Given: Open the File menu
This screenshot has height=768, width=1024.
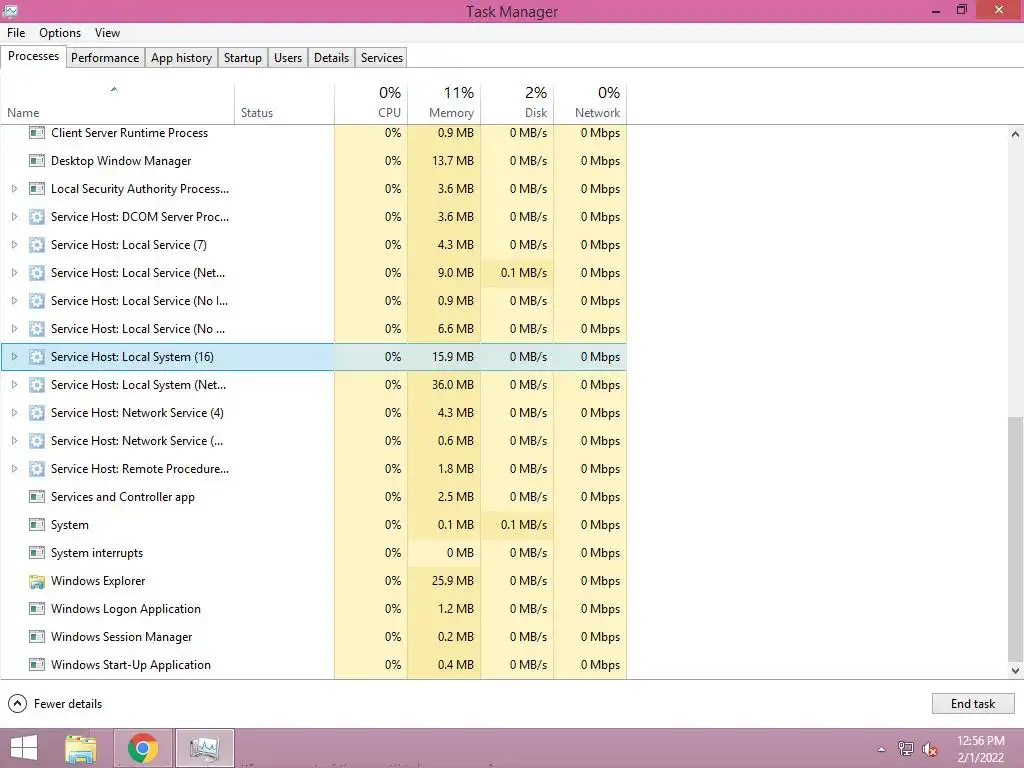Looking at the screenshot, I should click(16, 33).
